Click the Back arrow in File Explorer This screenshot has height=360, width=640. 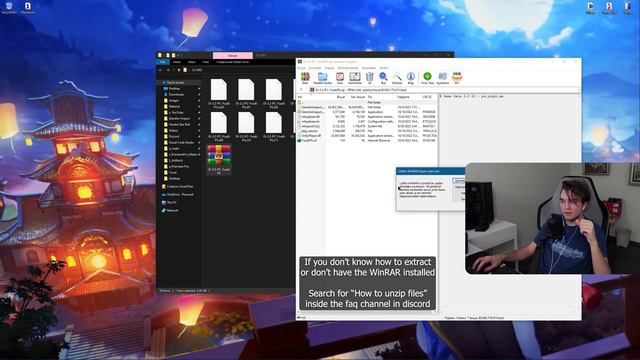click(x=160, y=70)
